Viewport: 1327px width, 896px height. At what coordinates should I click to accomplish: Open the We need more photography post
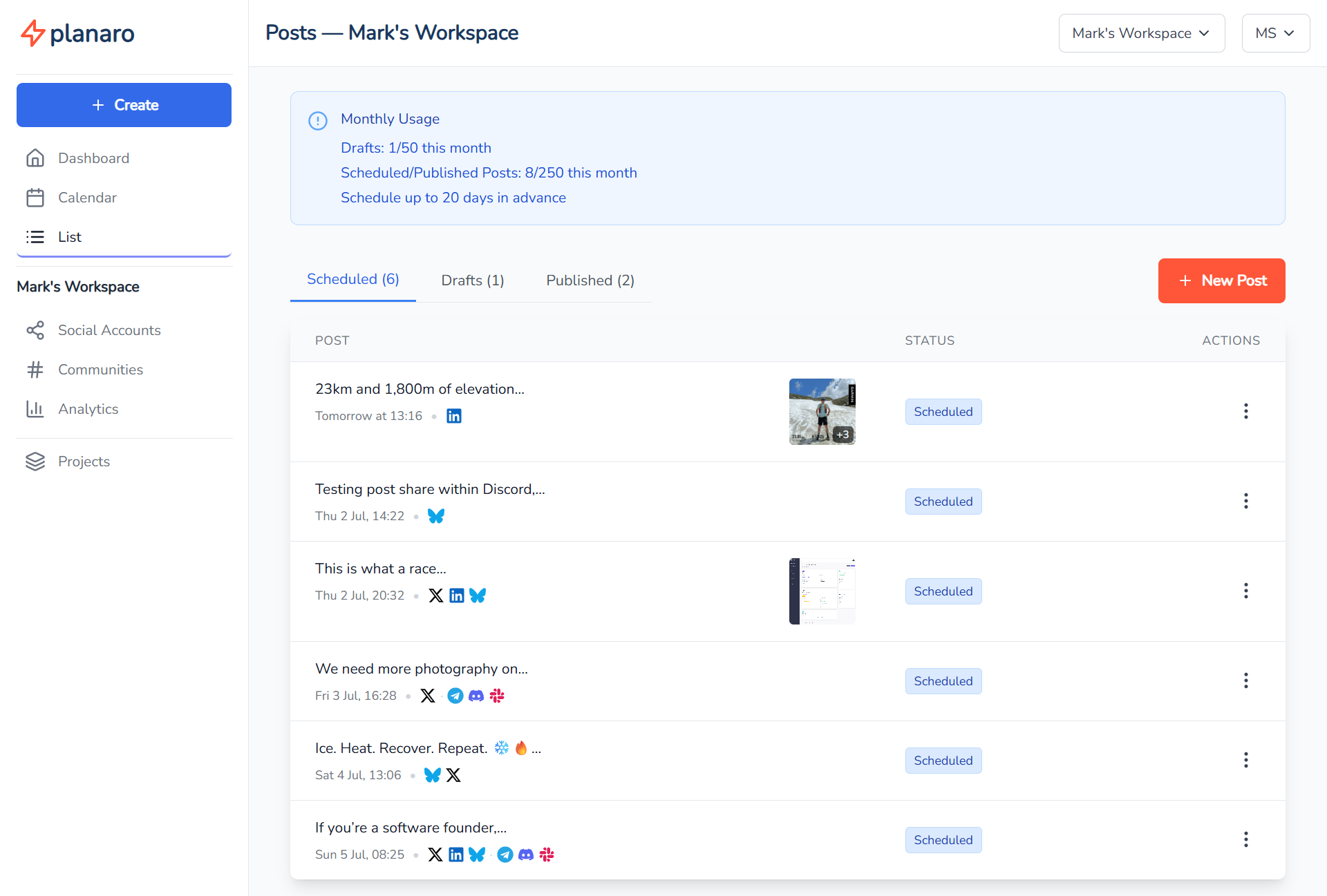(x=422, y=669)
